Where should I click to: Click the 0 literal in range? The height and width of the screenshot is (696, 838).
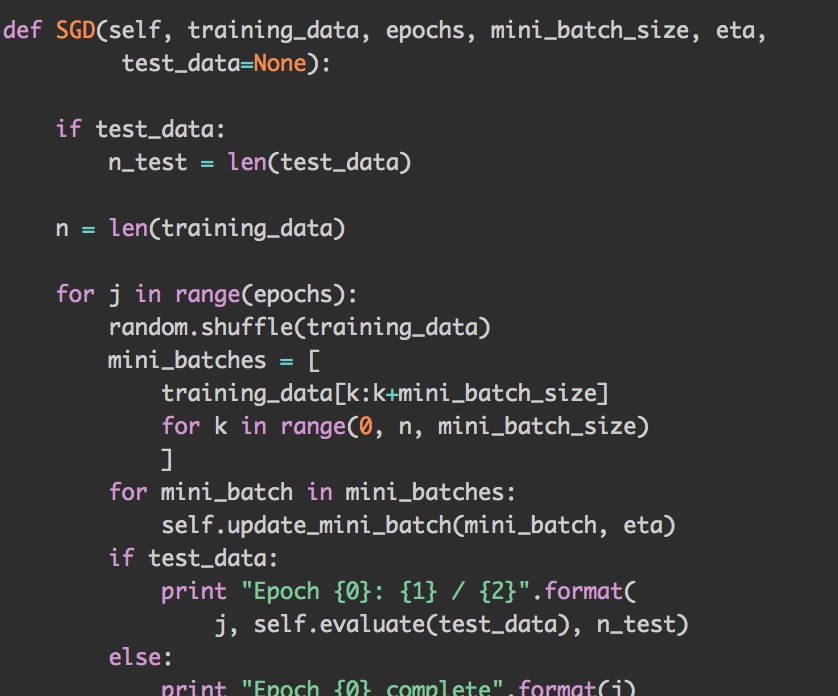[x=365, y=426]
